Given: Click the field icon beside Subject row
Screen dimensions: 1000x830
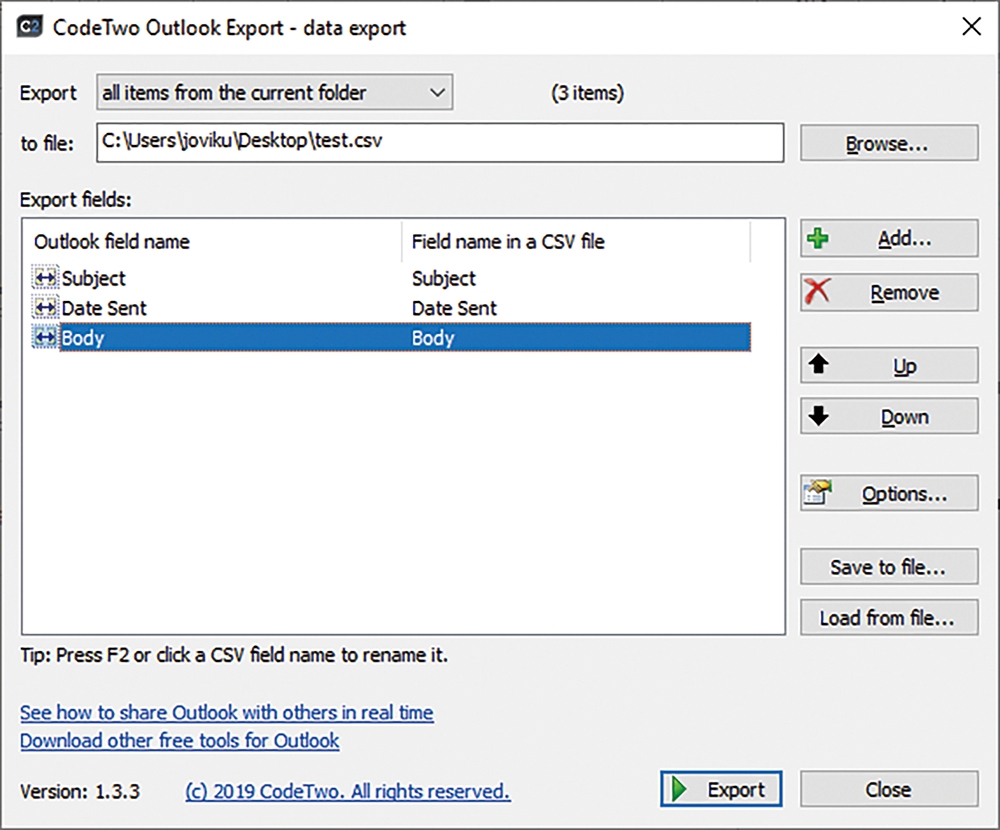Looking at the screenshot, I should point(45,278).
